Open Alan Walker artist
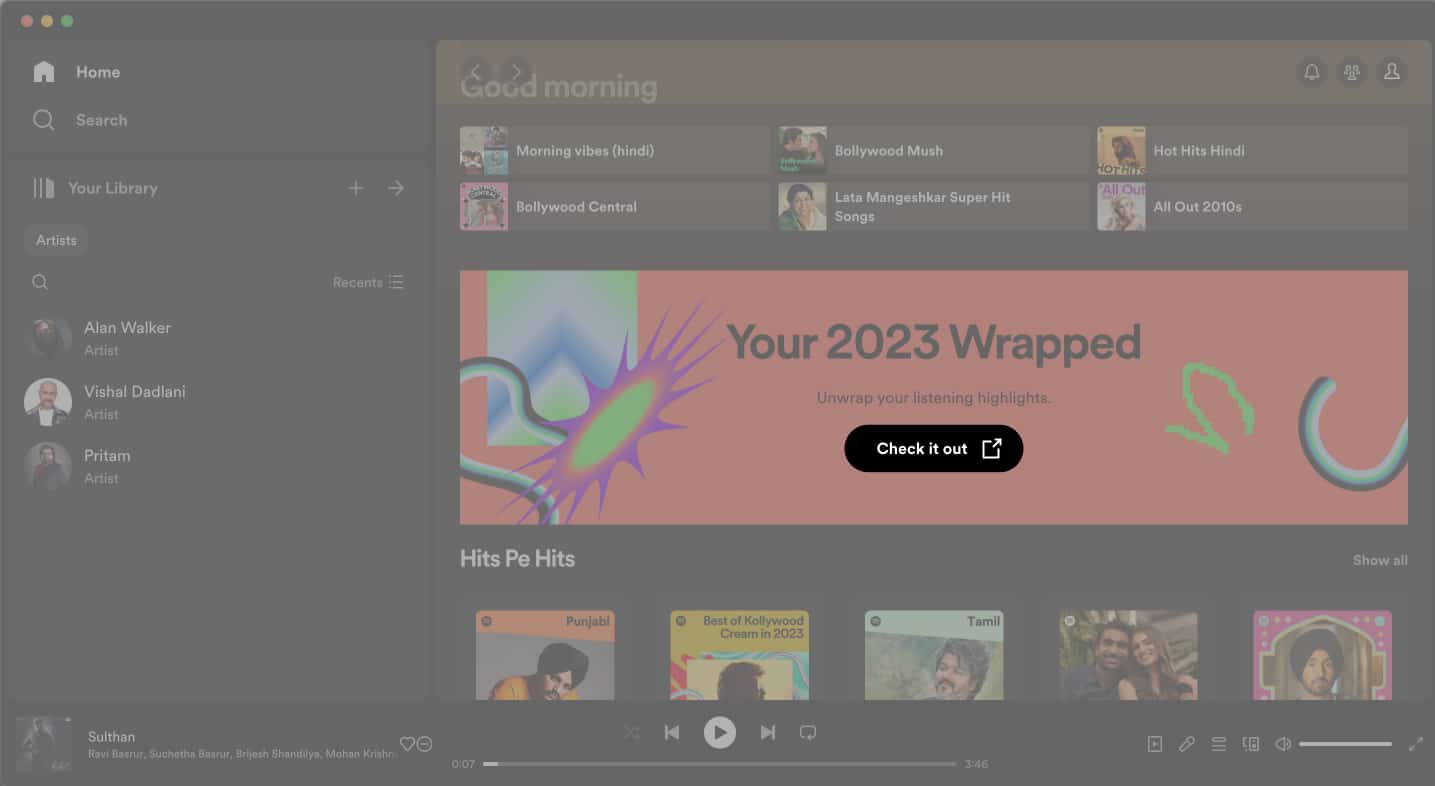The width and height of the screenshot is (1435, 786). click(216, 338)
